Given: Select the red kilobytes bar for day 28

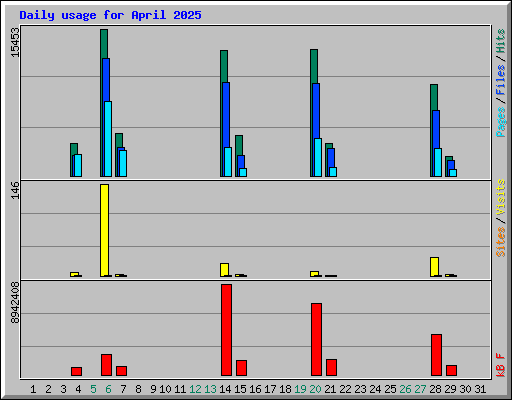Looking at the screenshot, I should 436,355.
